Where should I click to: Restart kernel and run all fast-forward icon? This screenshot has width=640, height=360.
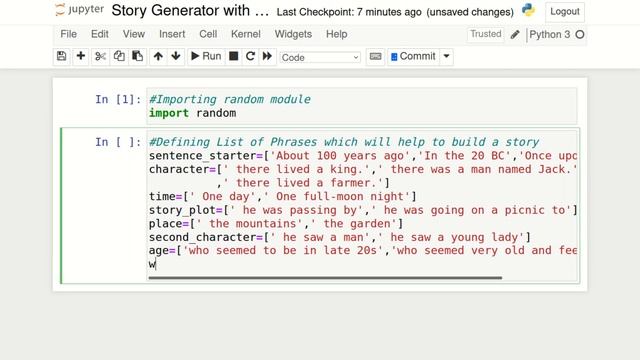point(267,56)
